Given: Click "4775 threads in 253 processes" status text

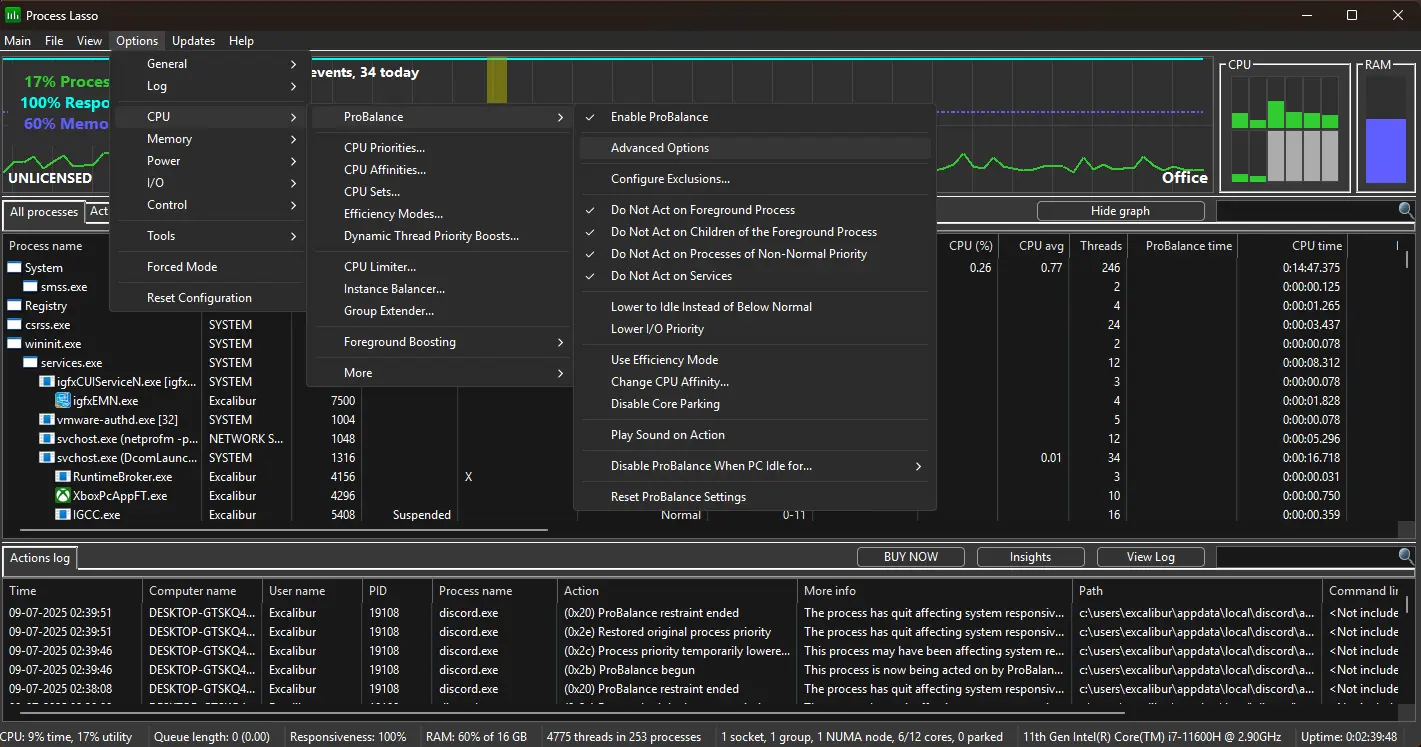Looking at the screenshot, I should [624, 737].
